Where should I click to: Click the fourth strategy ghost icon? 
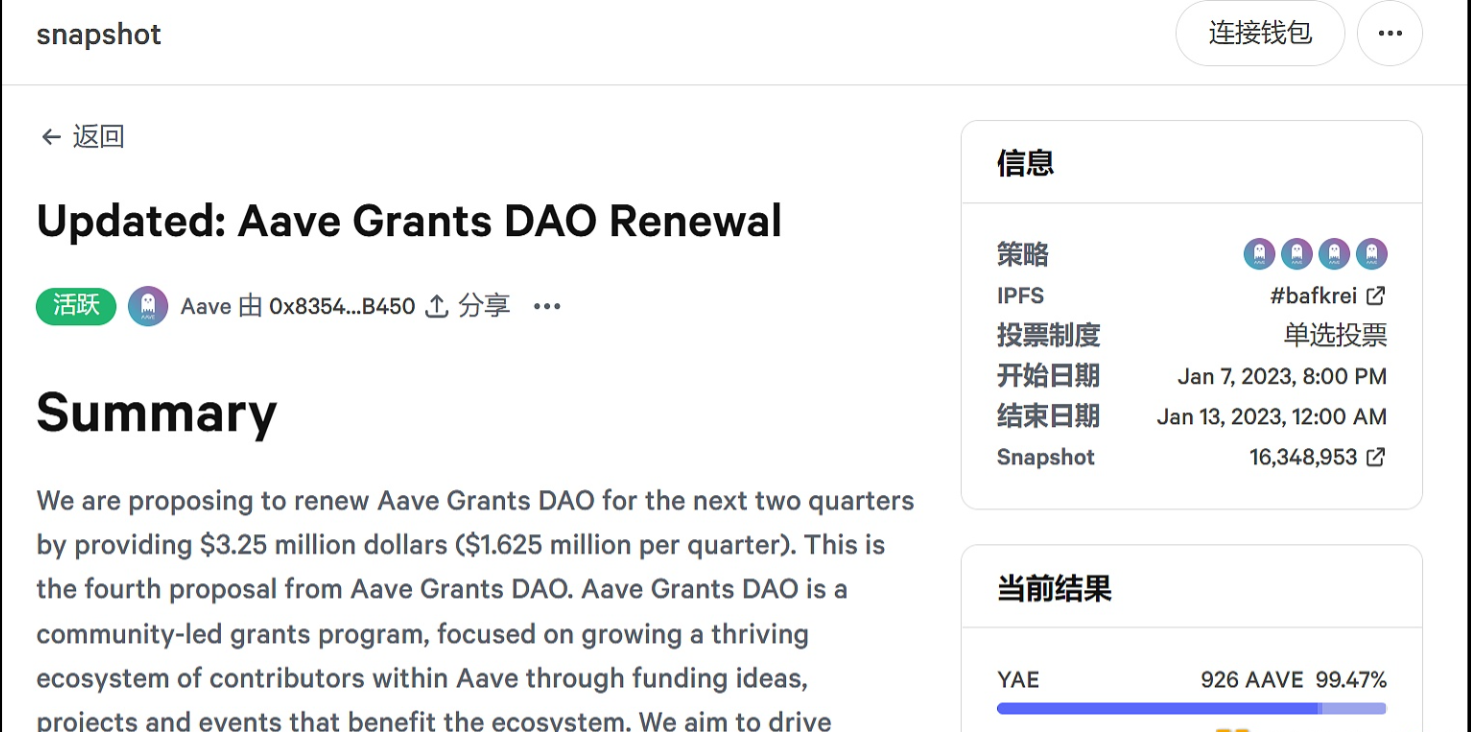tap(1371, 254)
